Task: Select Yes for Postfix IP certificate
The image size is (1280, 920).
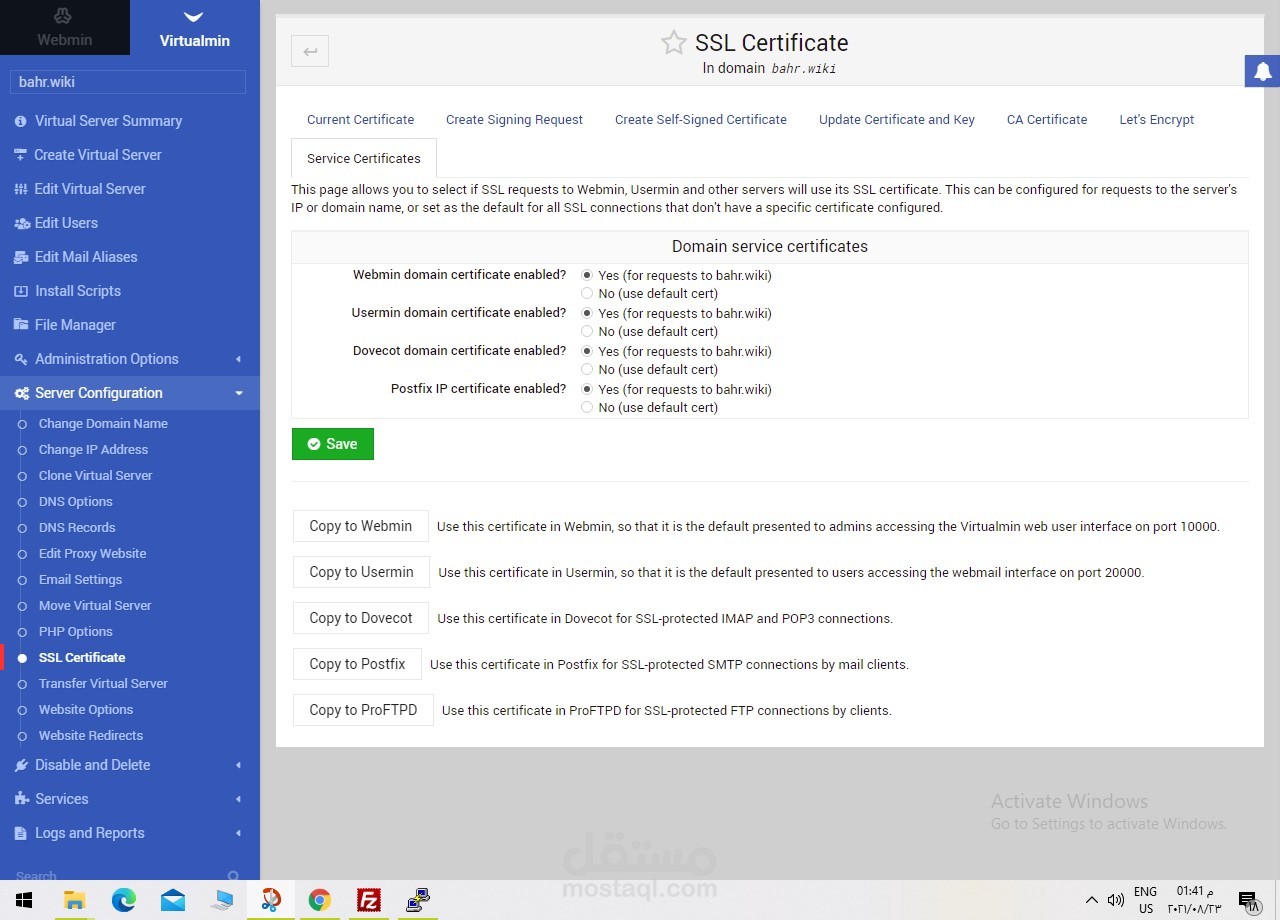Action: click(587, 389)
